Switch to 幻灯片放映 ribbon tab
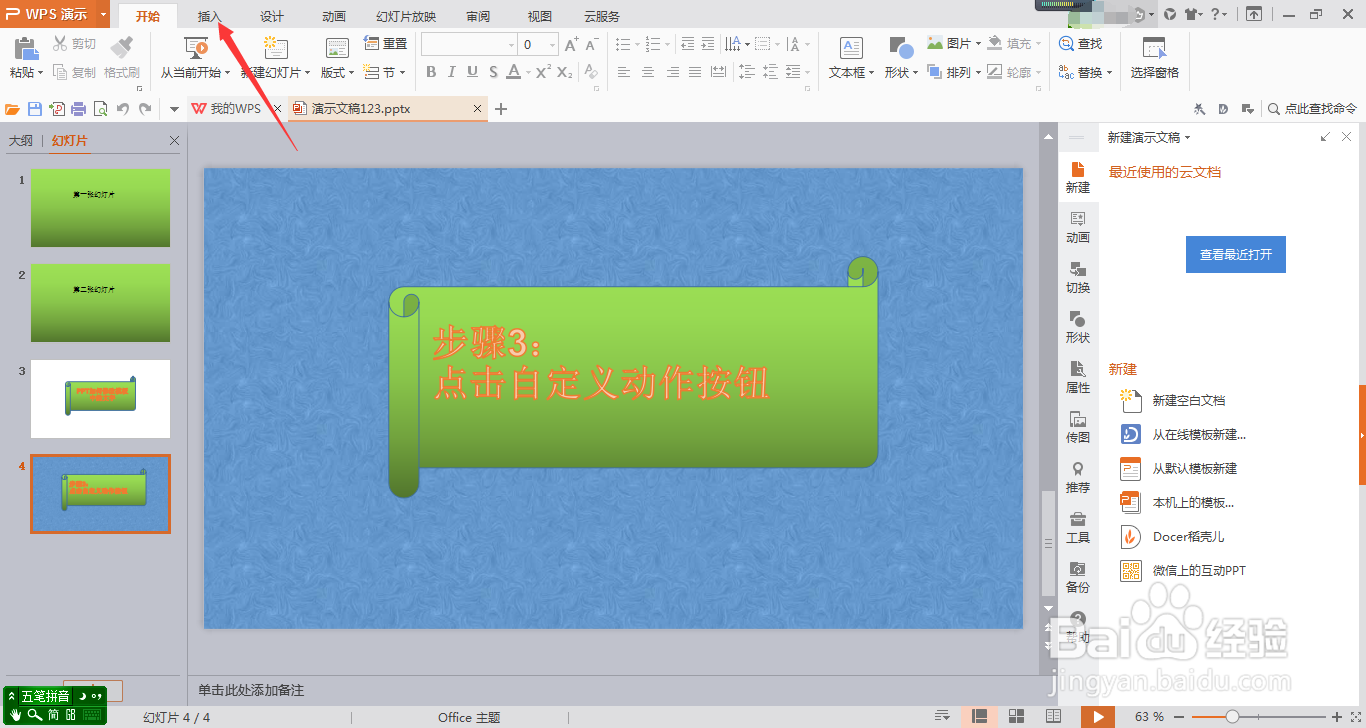This screenshot has height=728, width=1366. coord(406,16)
